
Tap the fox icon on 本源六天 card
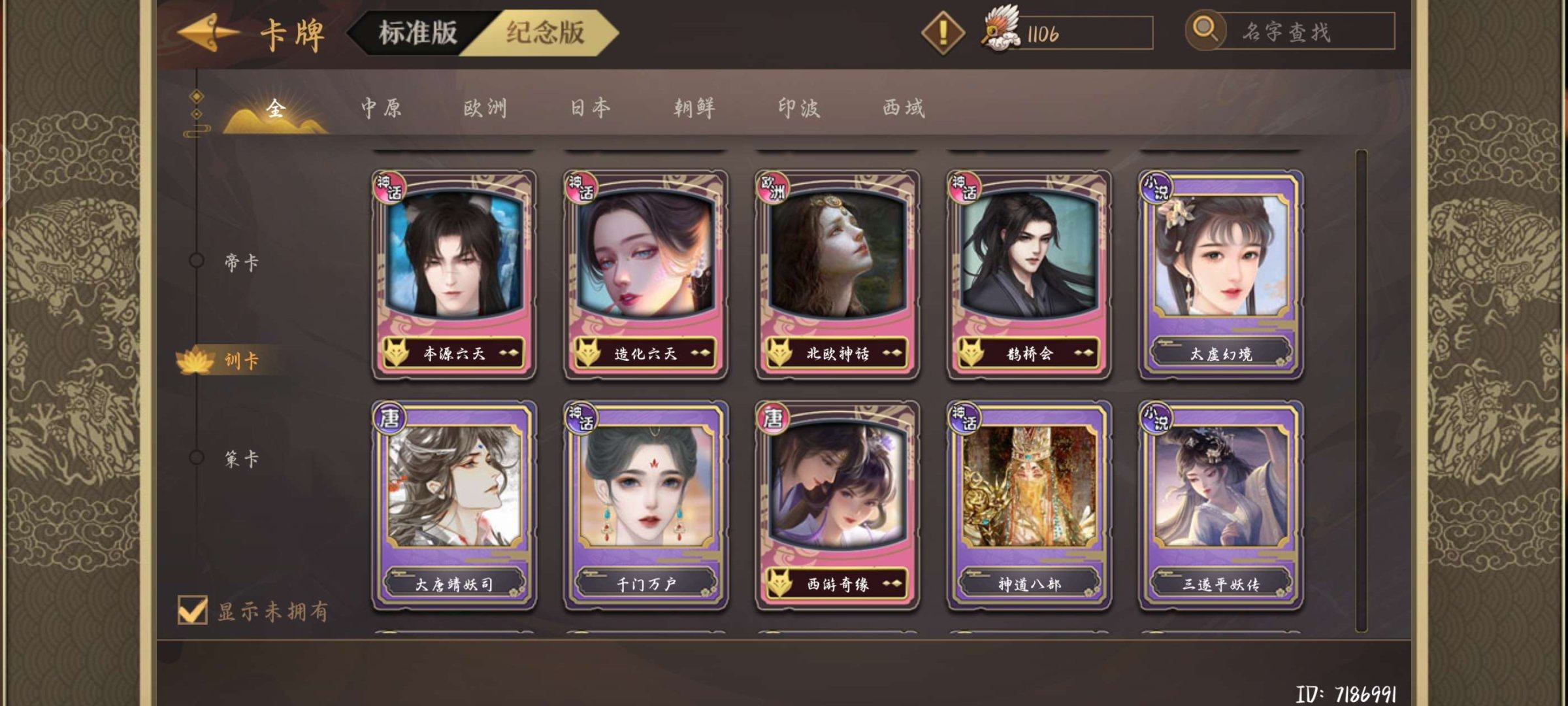(396, 353)
